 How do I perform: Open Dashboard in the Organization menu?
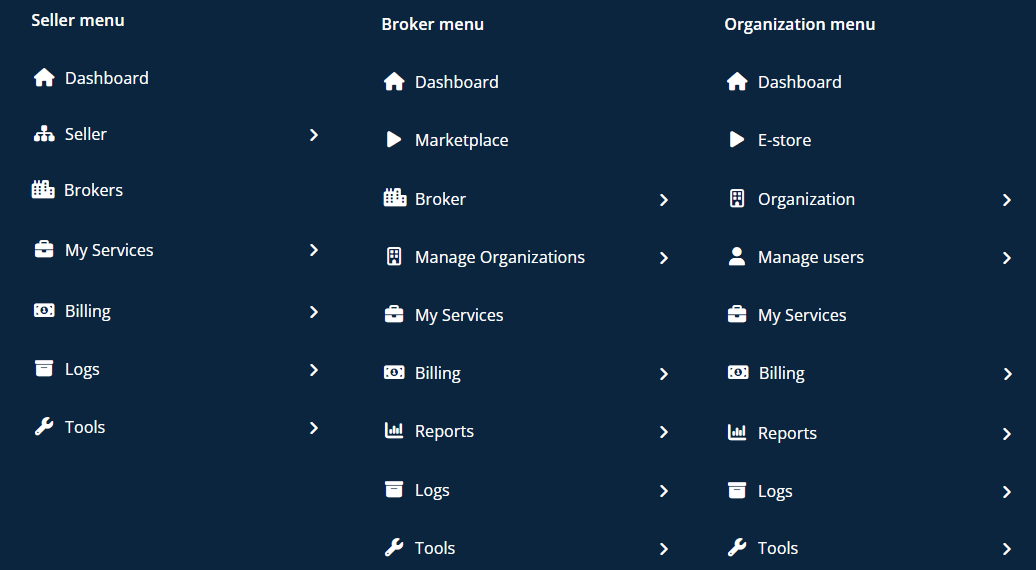(799, 82)
